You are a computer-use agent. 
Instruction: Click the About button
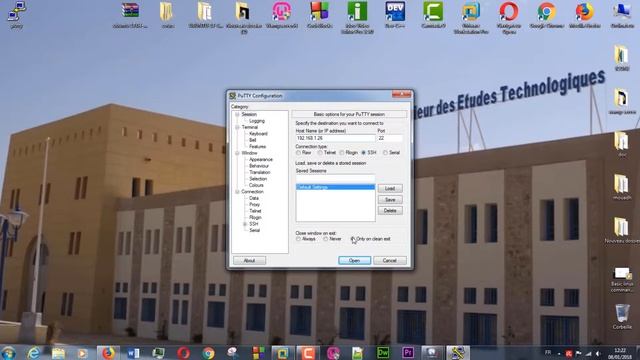[x=249, y=260]
